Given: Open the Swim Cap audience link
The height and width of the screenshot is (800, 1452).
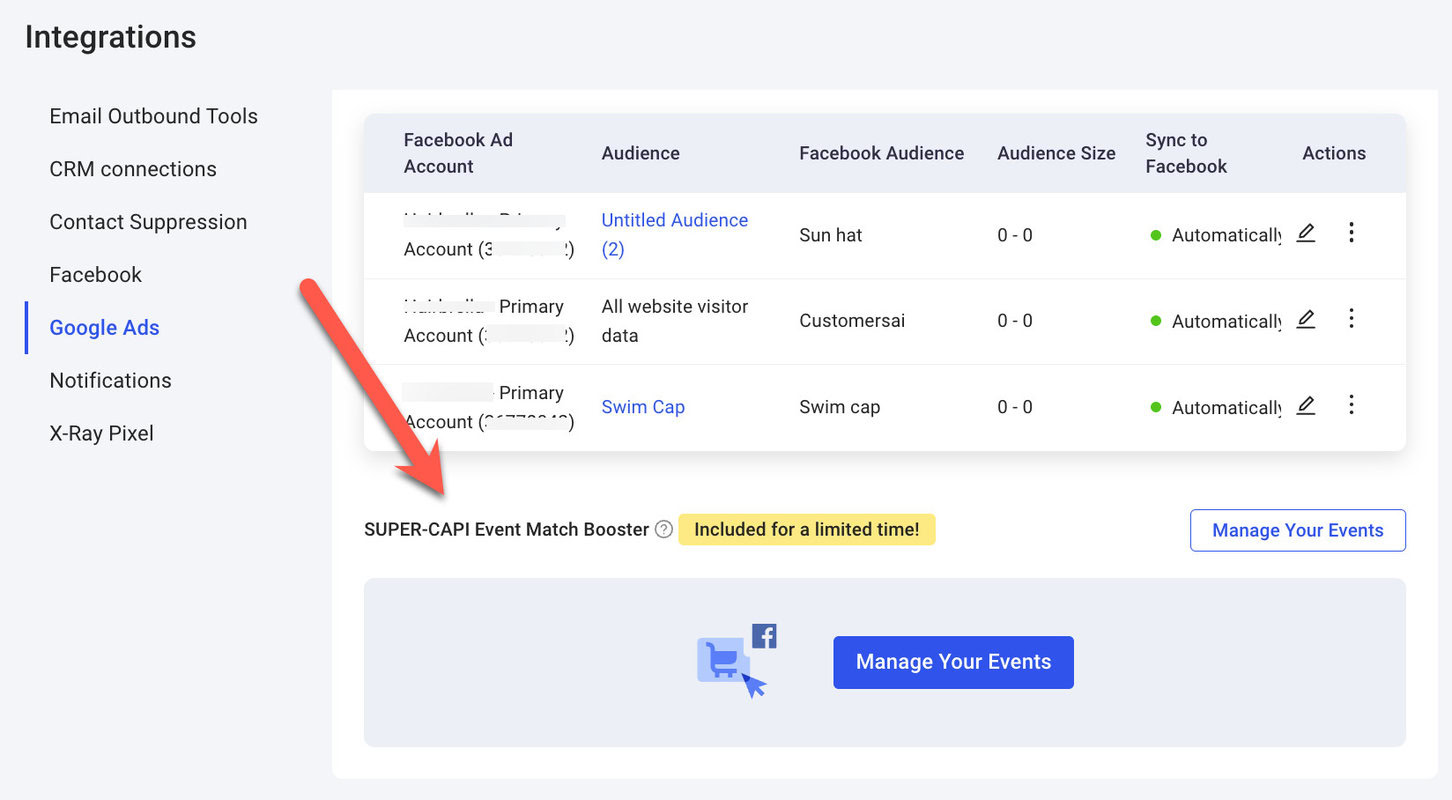Looking at the screenshot, I should click(643, 407).
